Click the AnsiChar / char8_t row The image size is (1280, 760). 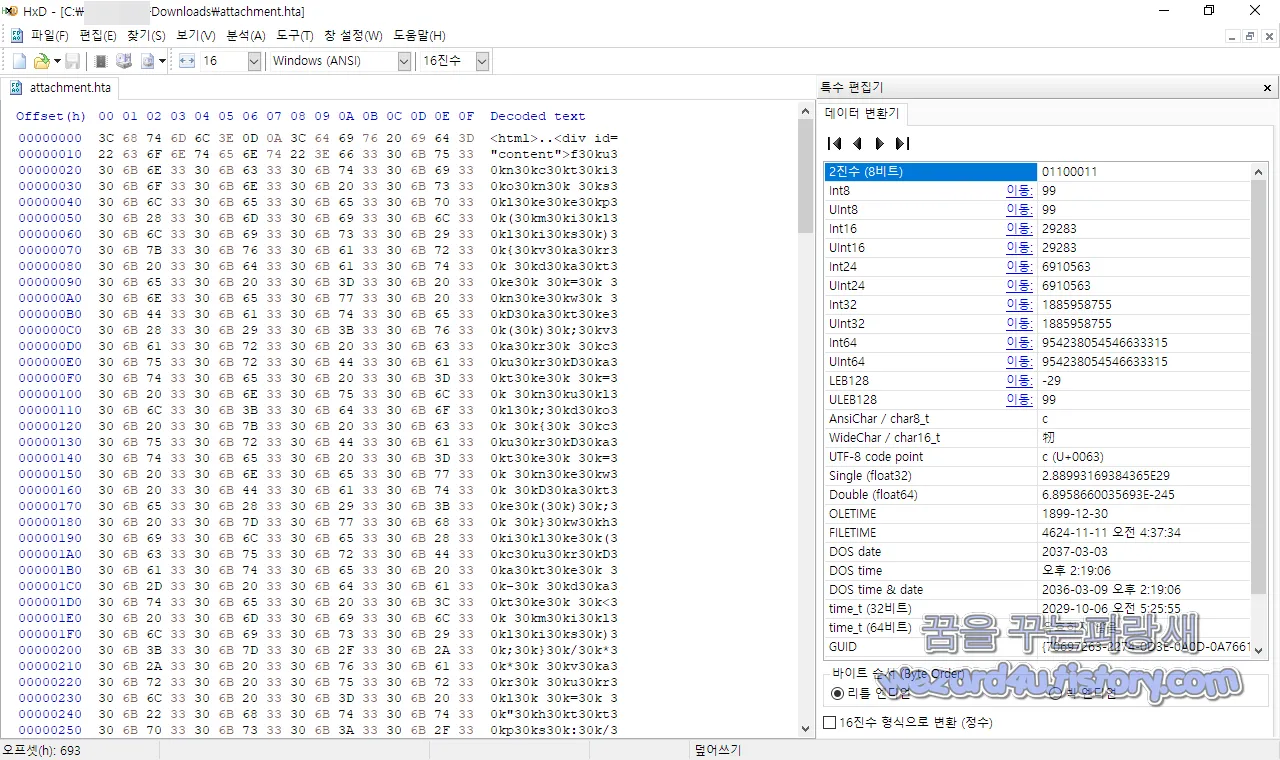coord(1037,419)
